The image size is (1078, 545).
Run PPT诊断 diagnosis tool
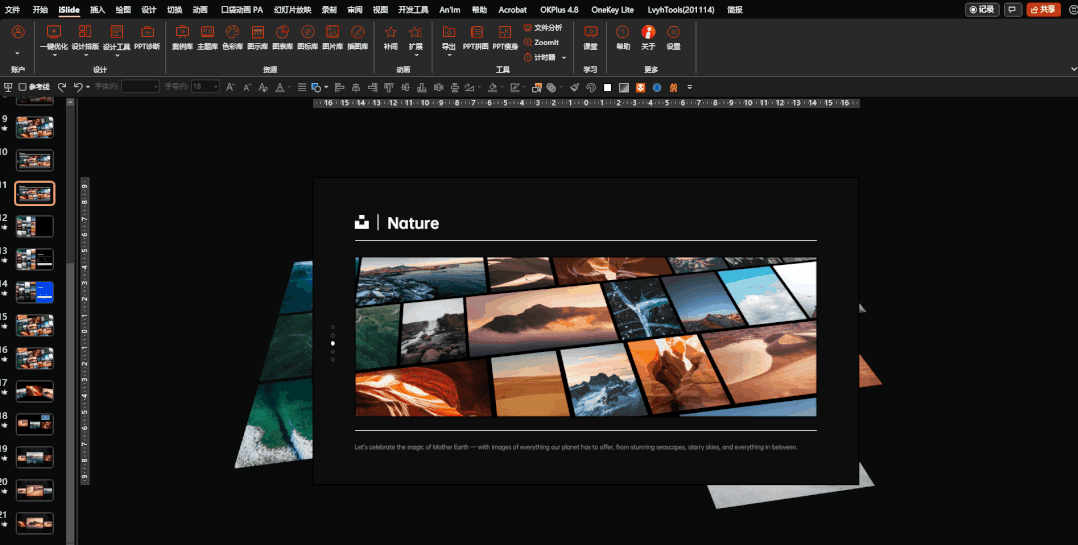click(x=147, y=37)
